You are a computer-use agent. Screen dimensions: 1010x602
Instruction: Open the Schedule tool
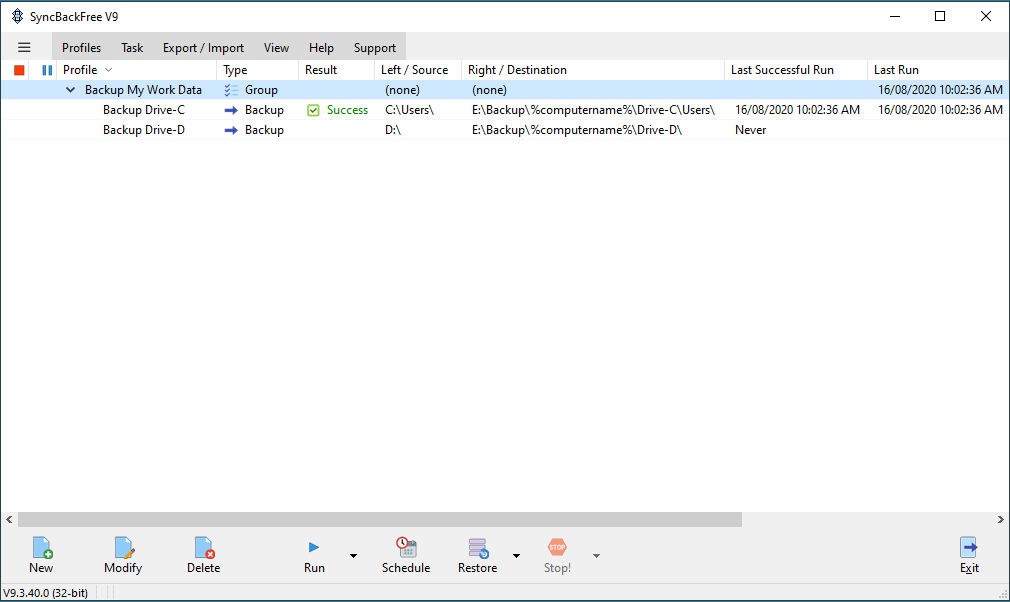pos(406,548)
